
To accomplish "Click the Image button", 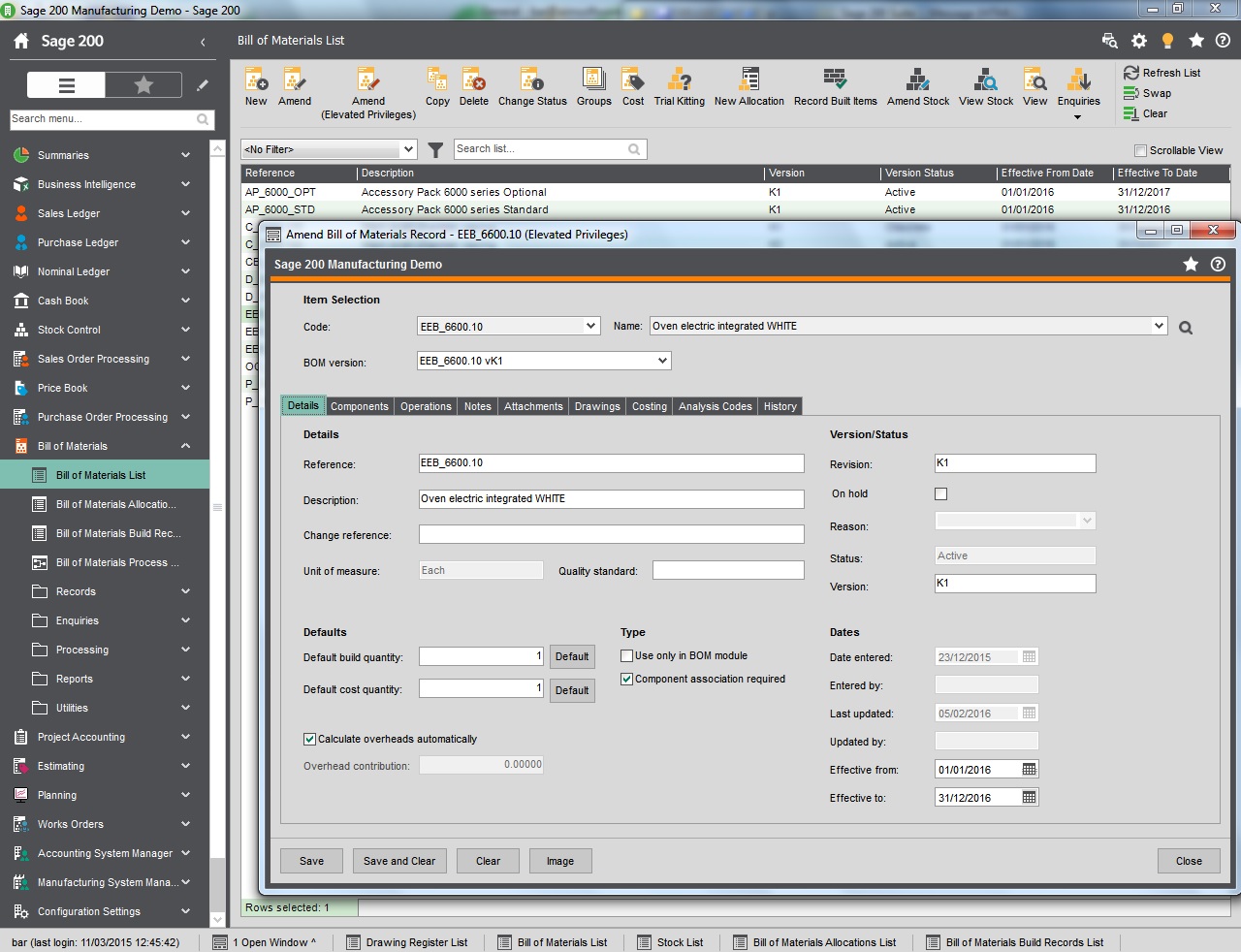I will (x=560, y=861).
